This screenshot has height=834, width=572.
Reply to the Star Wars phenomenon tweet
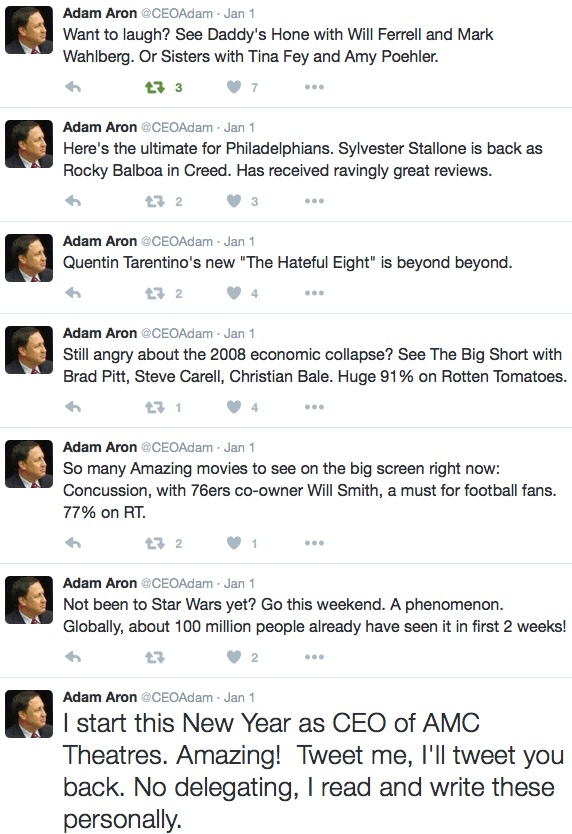73,657
